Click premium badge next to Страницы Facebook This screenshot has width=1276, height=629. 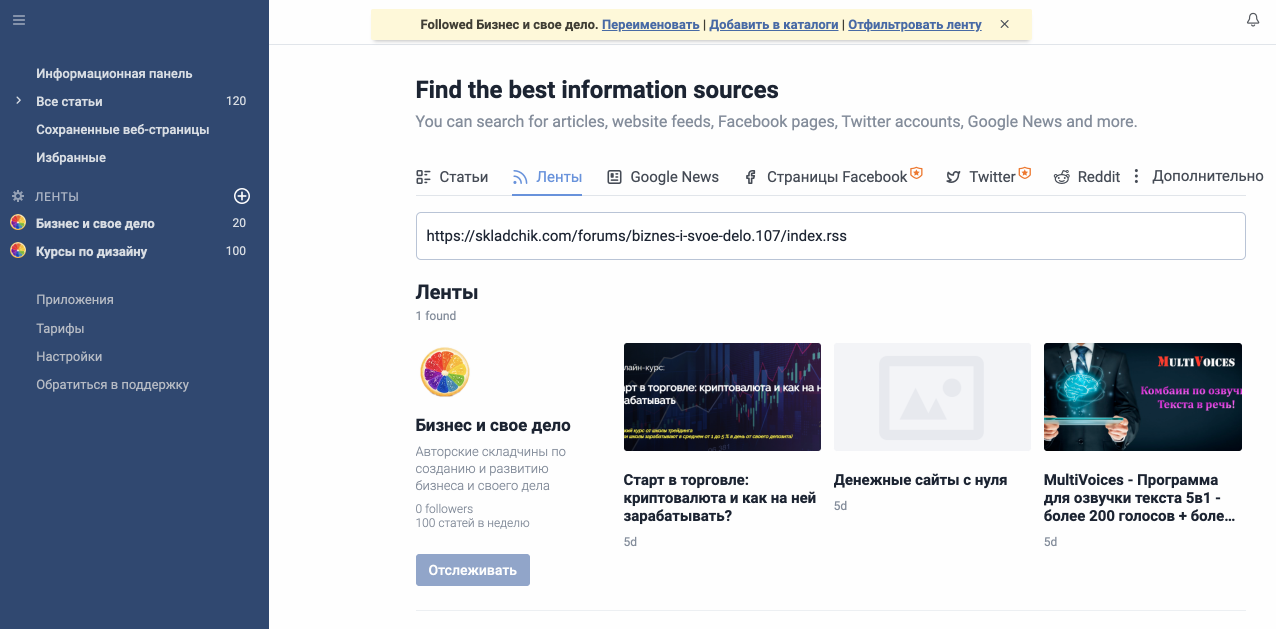pos(916,175)
